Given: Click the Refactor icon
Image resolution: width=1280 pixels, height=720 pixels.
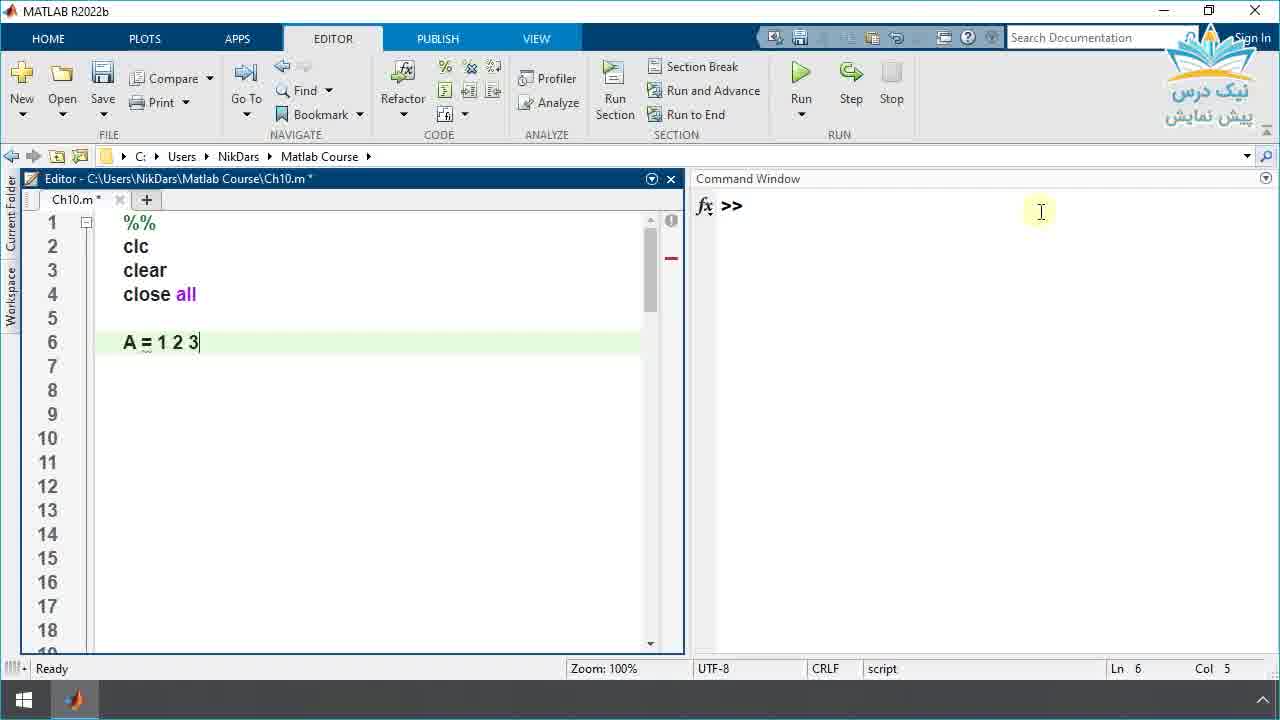Looking at the screenshot, I should point(403,73).
